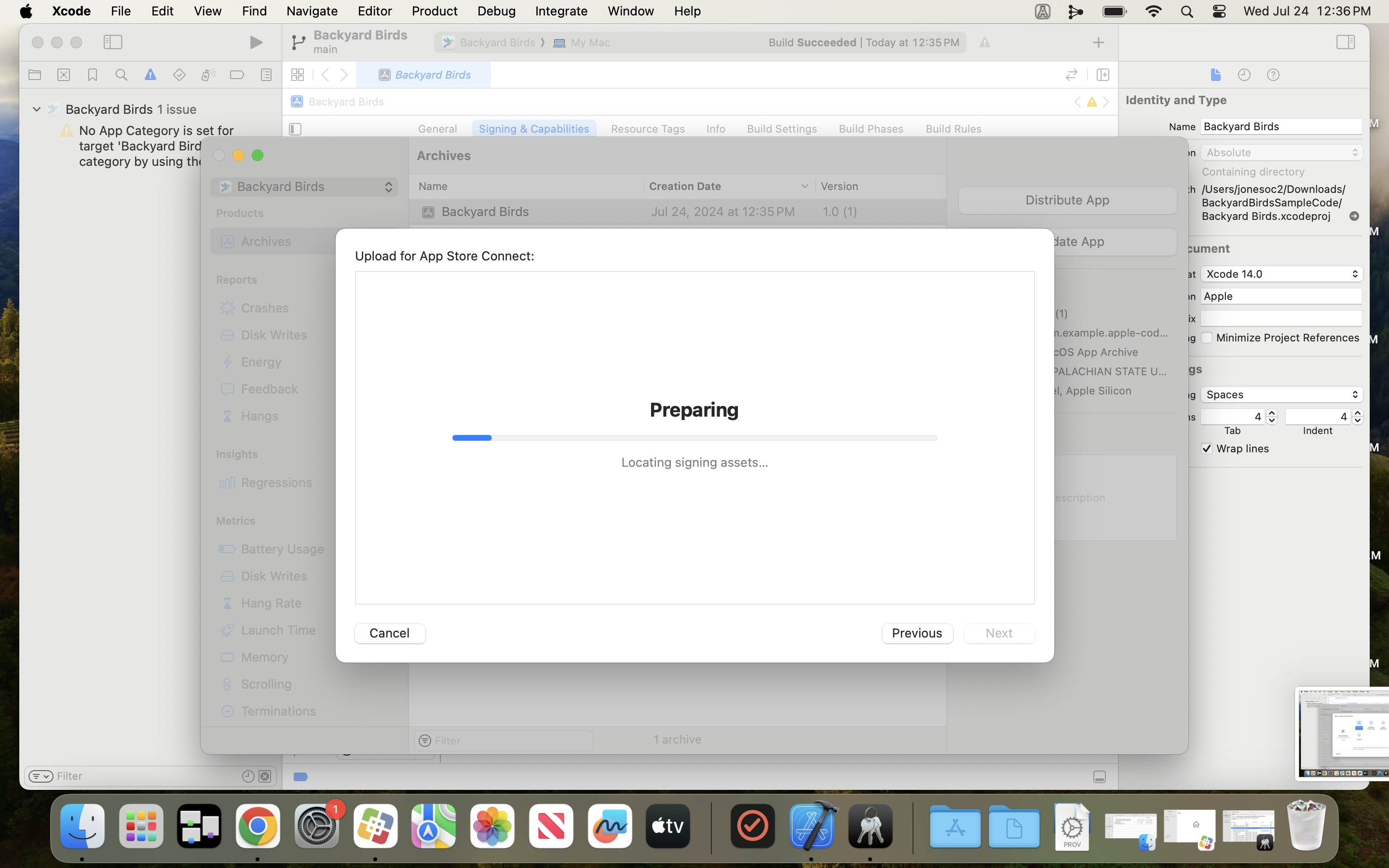The height and width of the screenshot is (868, 1389).
Task: Open the Report navigator icon
Action: (266, 75)
